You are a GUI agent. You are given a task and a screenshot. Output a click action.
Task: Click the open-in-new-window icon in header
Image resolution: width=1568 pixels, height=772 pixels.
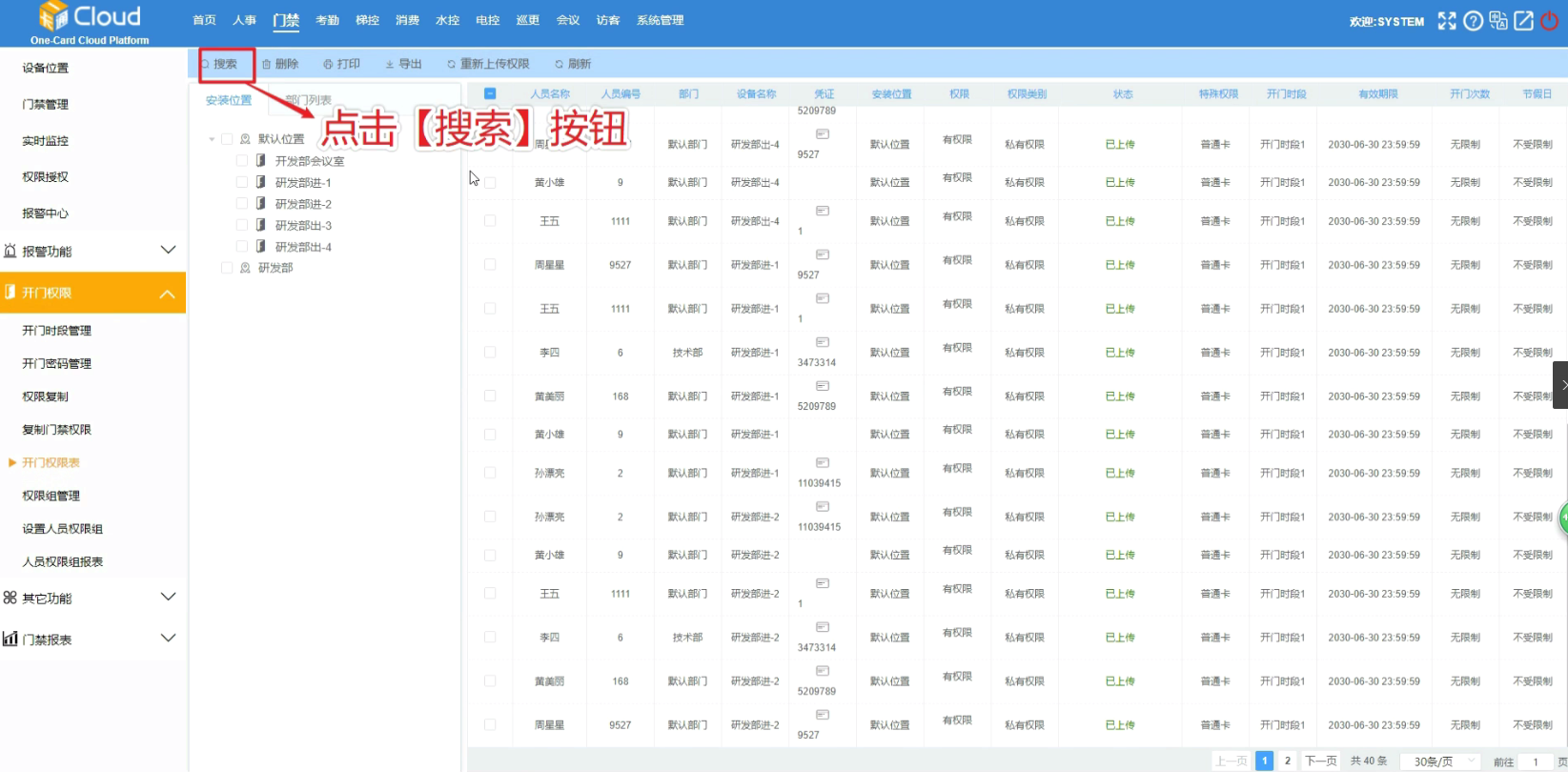1523,21
